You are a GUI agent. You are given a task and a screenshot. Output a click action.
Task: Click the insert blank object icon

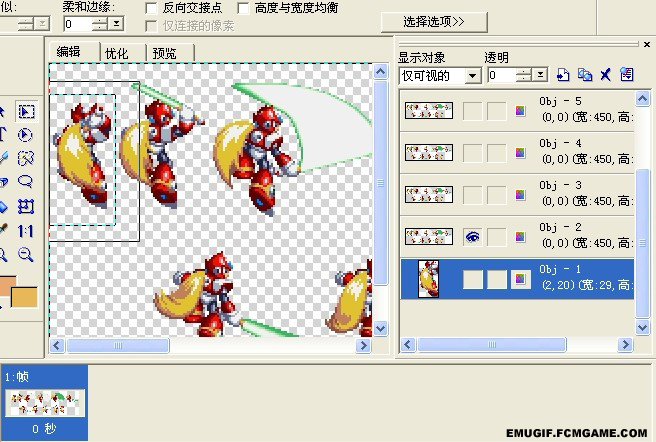tap(563, 75)
